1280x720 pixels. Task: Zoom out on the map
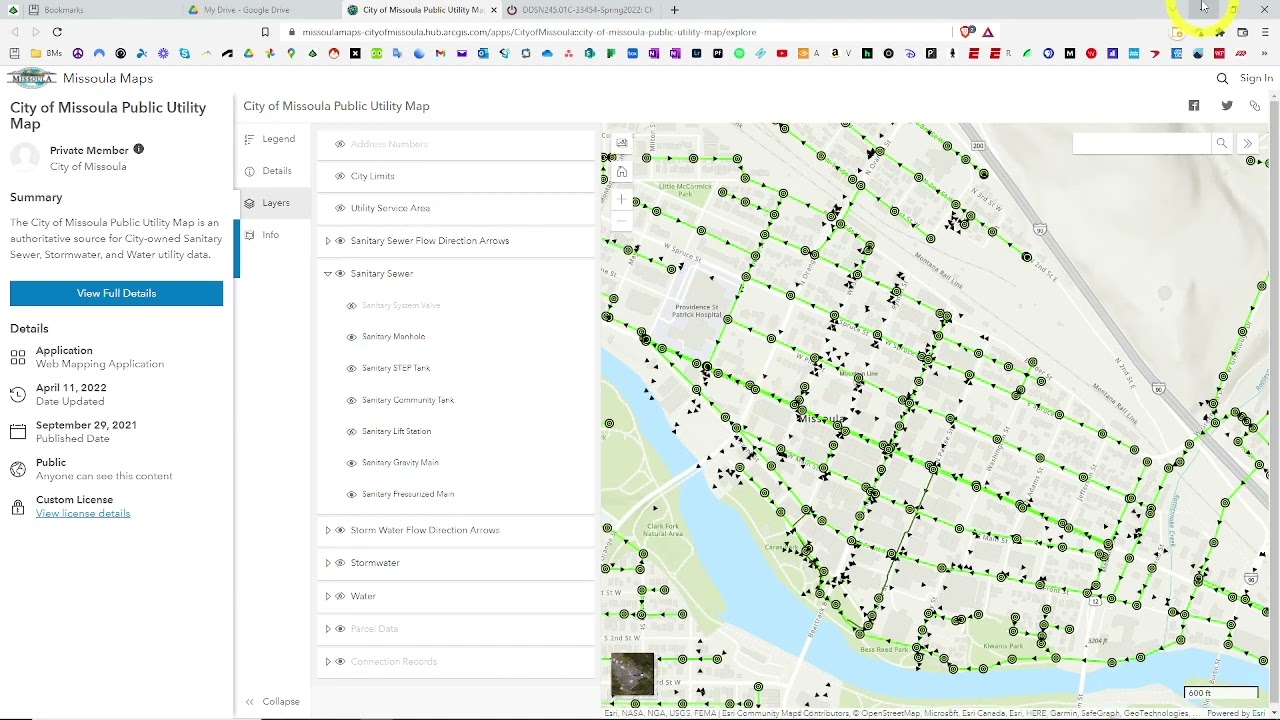[x=621, y=220]
